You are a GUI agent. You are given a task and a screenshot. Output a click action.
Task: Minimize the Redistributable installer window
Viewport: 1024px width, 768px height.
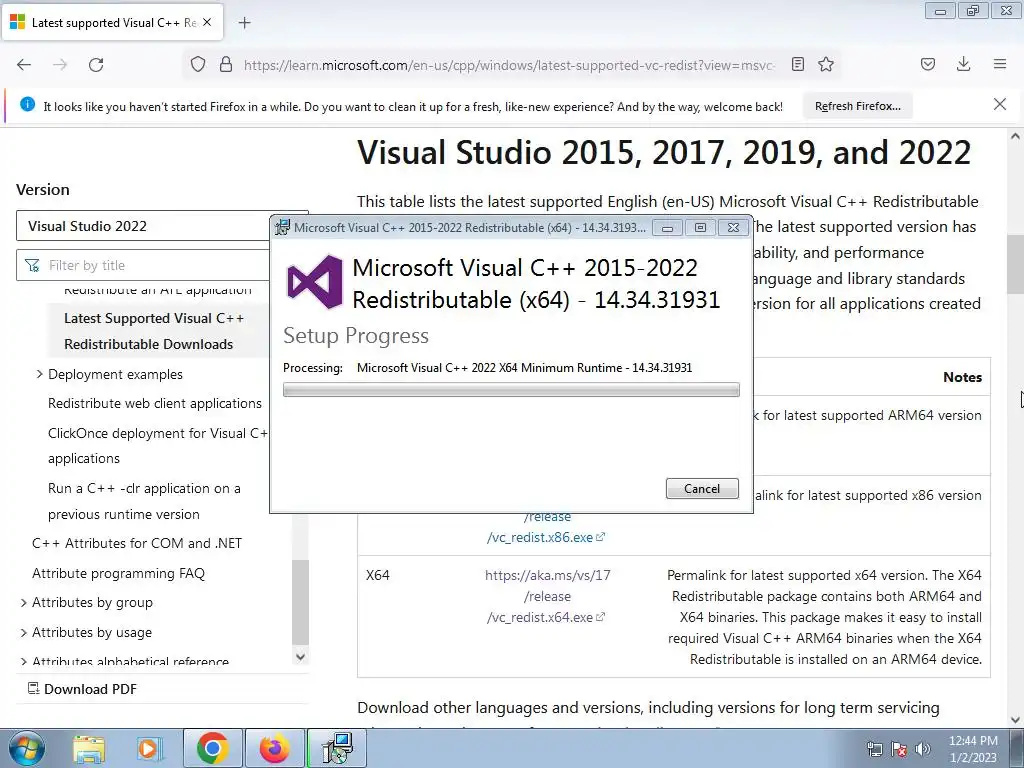[x=667, y=227]
